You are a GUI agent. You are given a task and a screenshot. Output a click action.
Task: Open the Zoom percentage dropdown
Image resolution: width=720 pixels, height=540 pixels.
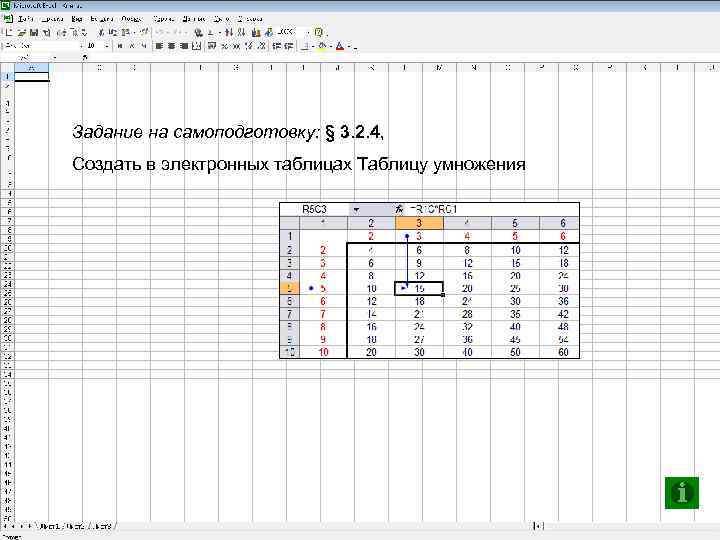tap(309, 33)
